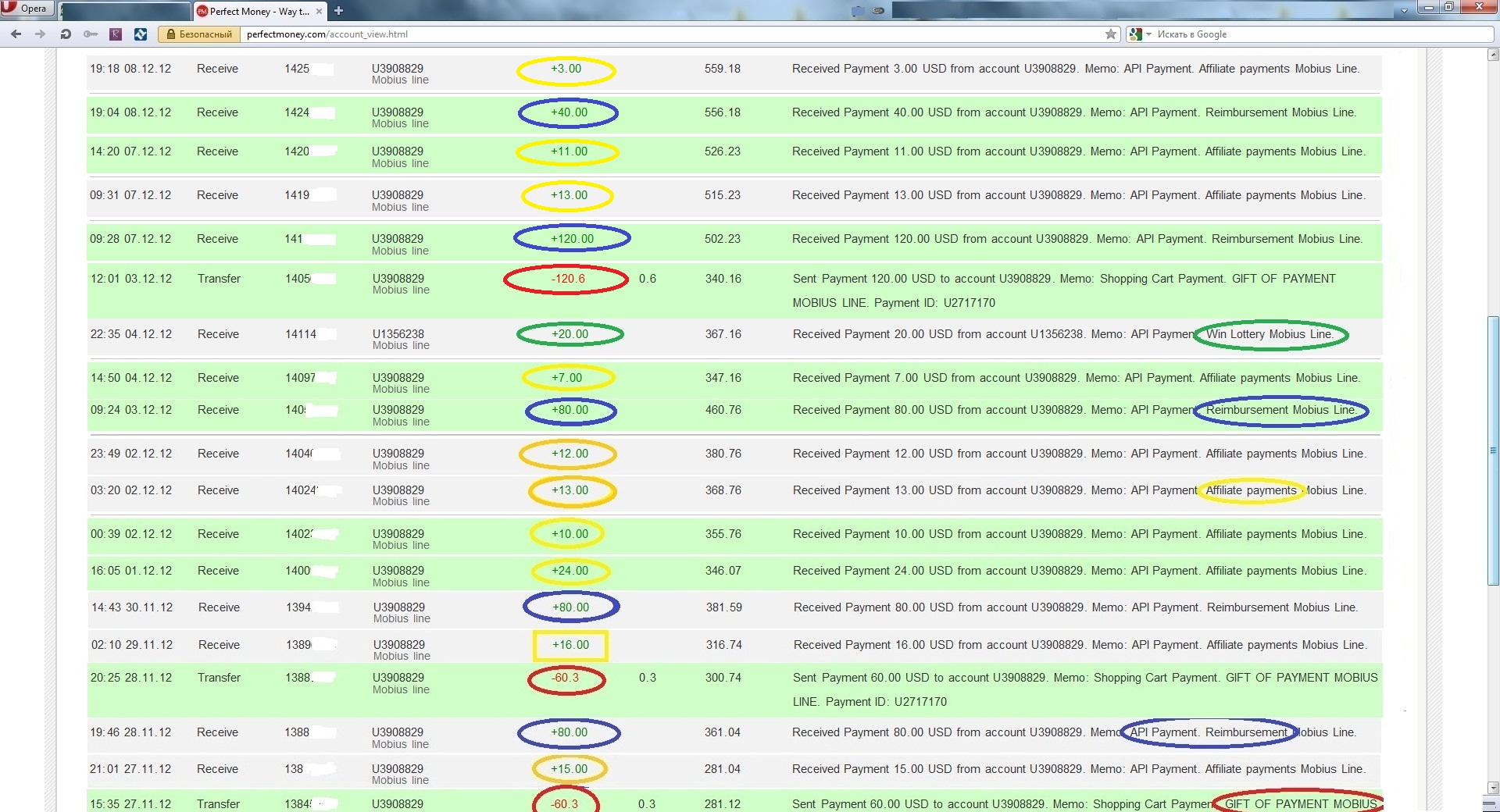The height and width of the screenshot is (812, 1500).
Task: Click the +7.00 amount
Action: (567, 378)
